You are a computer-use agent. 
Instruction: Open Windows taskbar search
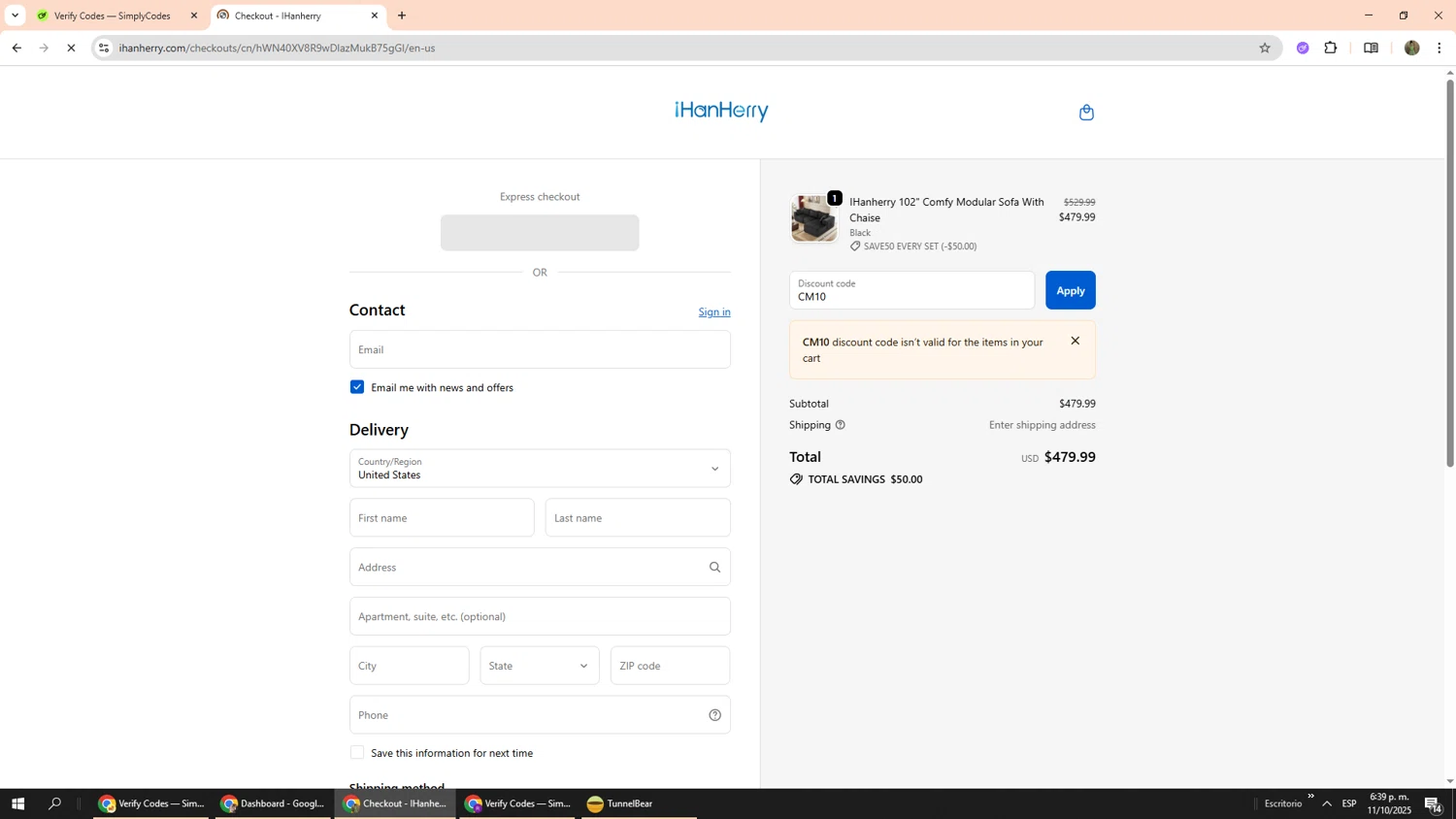click(55, 803)
